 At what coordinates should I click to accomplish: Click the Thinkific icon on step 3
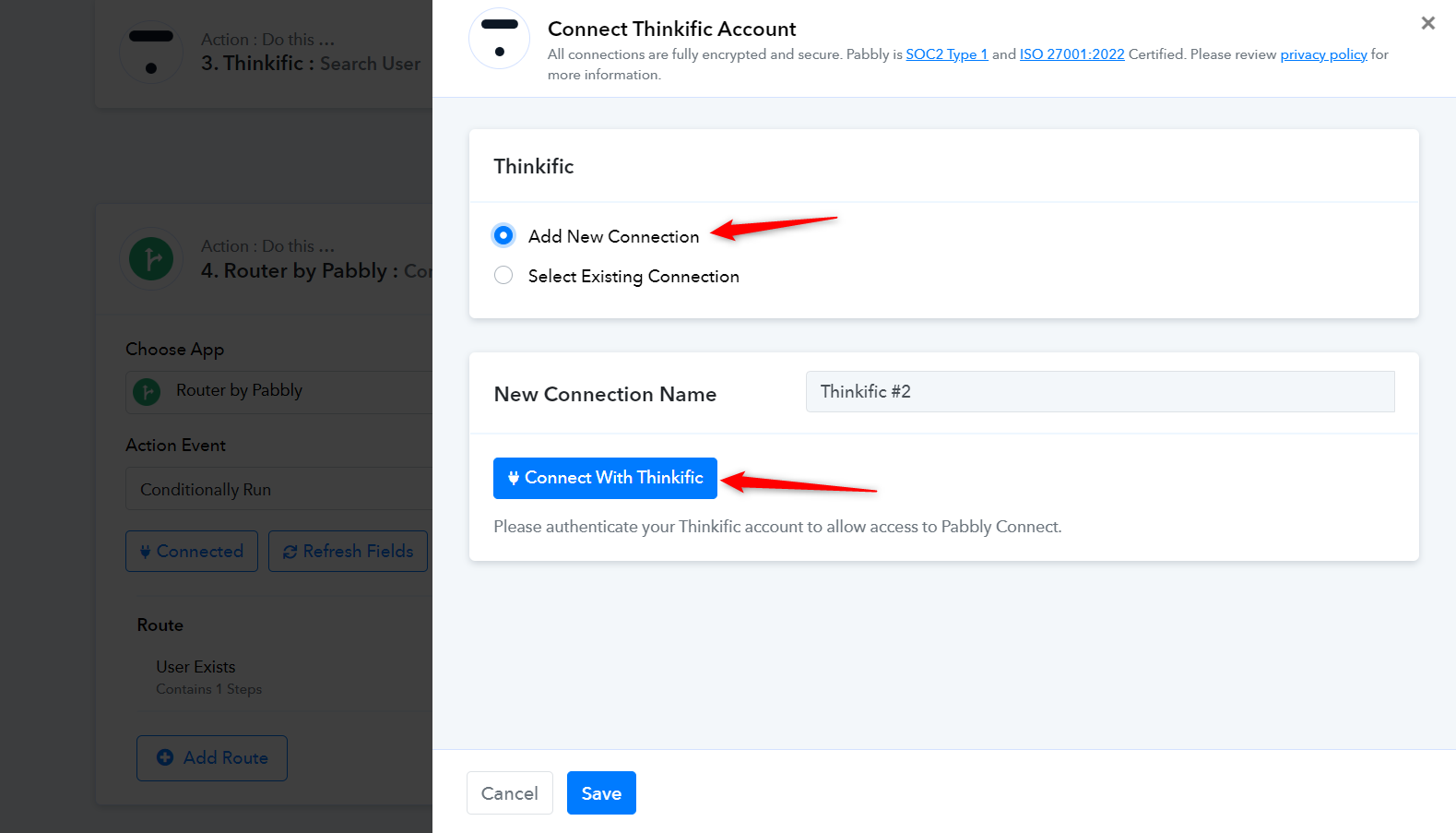pyautogui.click(x=151, y=52)
